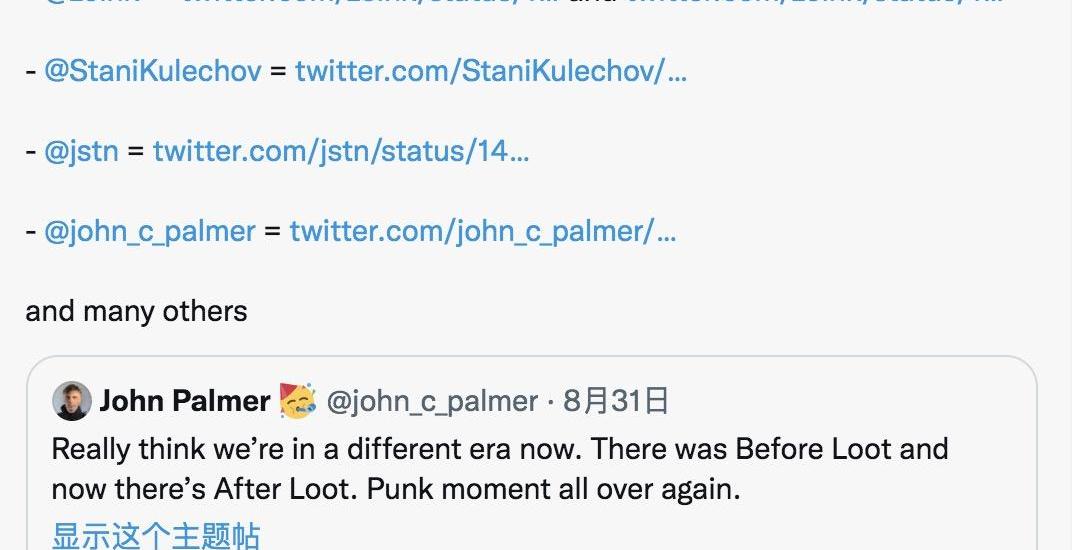Click the "and many others" text
The height and width of the screenshot is (550, 1088).
pyautogui.click(x=136, y=311)
